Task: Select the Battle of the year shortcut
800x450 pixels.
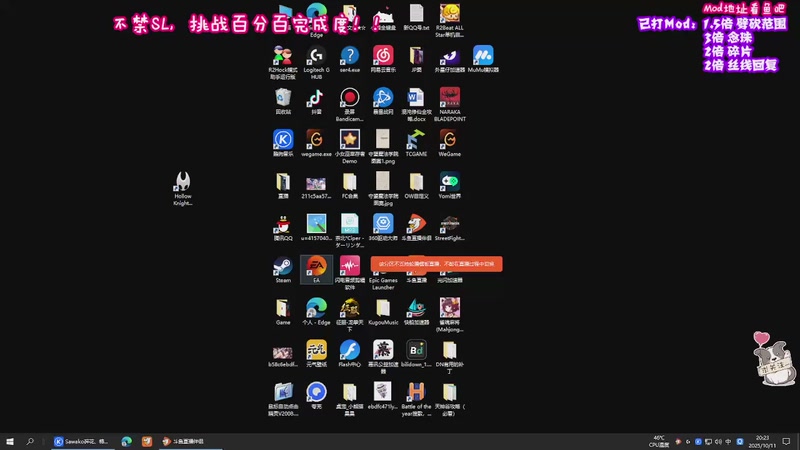Action: 416,399
